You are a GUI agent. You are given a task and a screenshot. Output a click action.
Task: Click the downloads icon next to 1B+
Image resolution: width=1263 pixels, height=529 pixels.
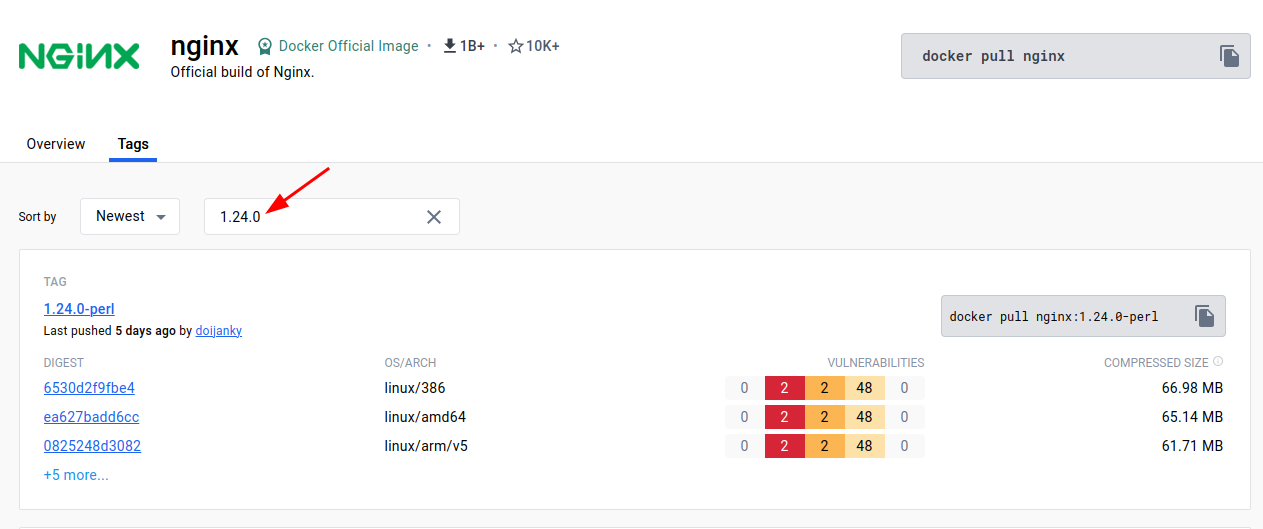click(450, 46)
